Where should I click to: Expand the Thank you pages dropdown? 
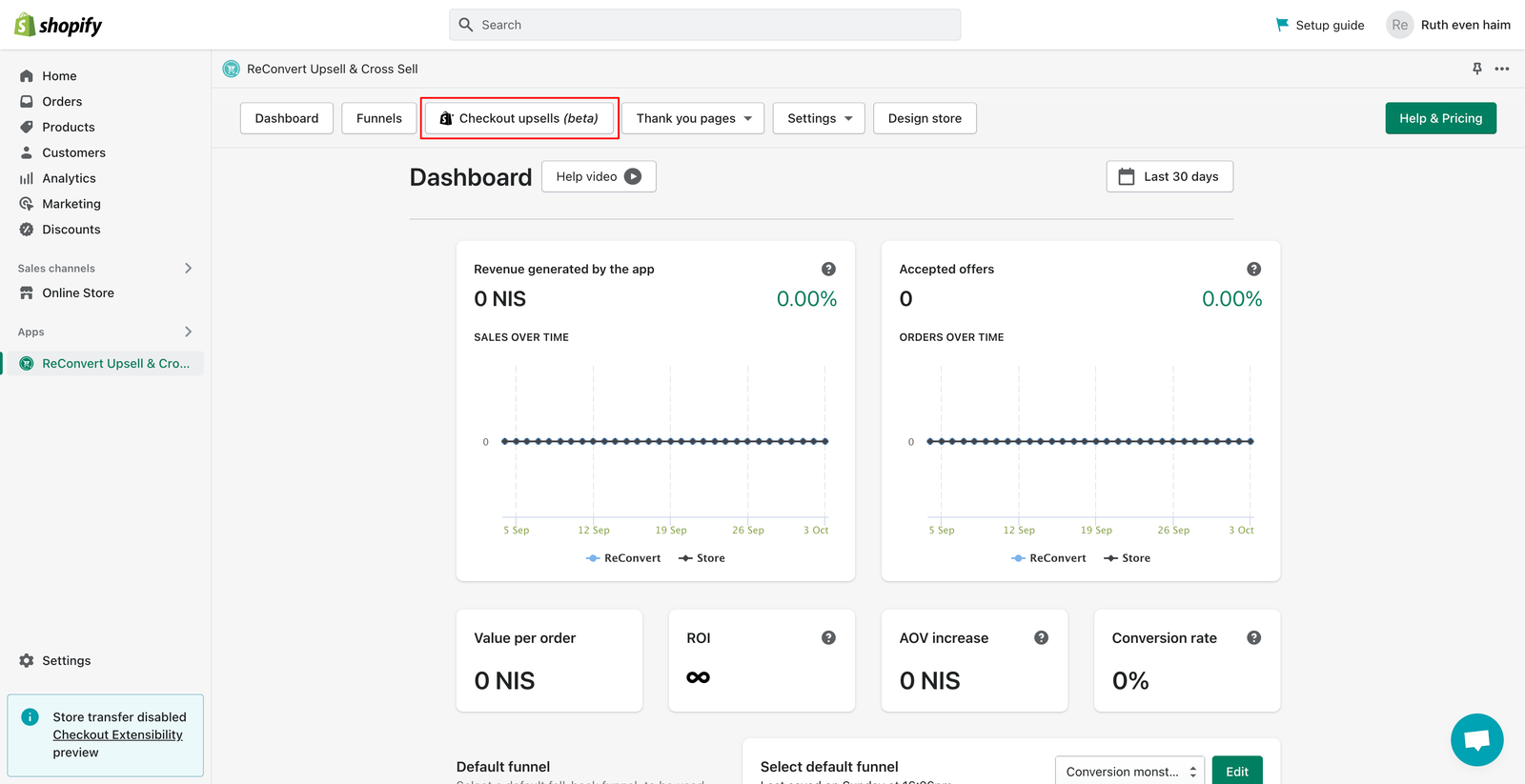click(x=693, y=118)
